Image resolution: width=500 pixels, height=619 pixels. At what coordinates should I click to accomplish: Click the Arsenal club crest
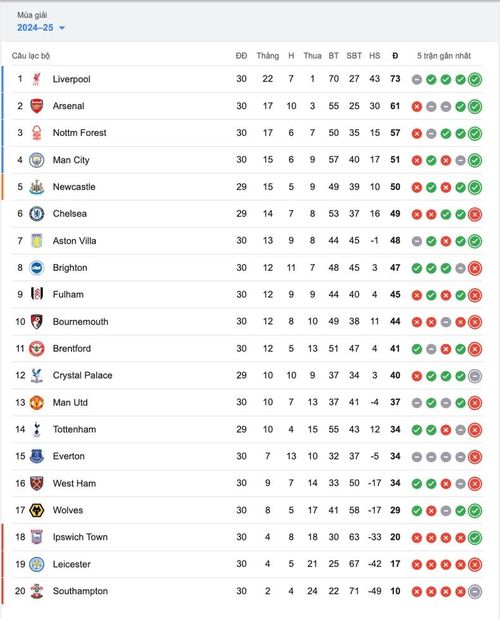pyautogui.click(x=37, y=106)
